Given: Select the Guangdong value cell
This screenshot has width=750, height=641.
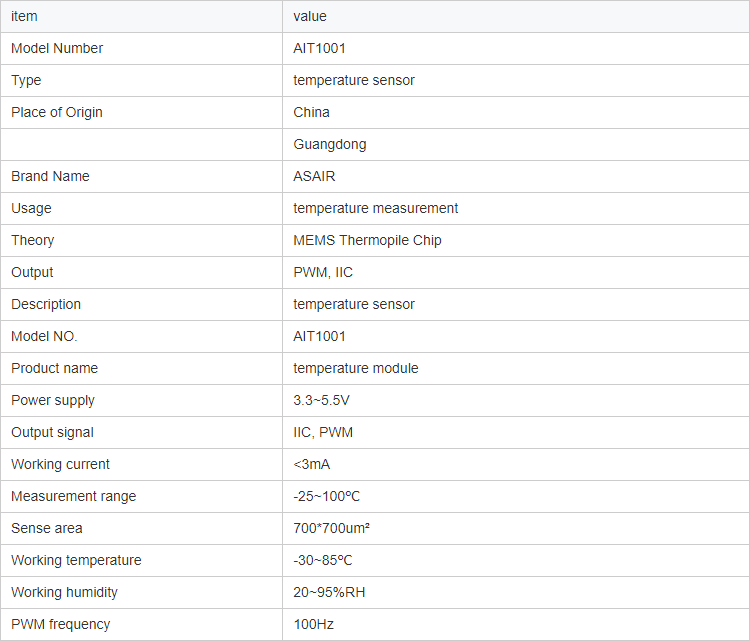Looking at the screenshot, I should [x=330, y=144].
